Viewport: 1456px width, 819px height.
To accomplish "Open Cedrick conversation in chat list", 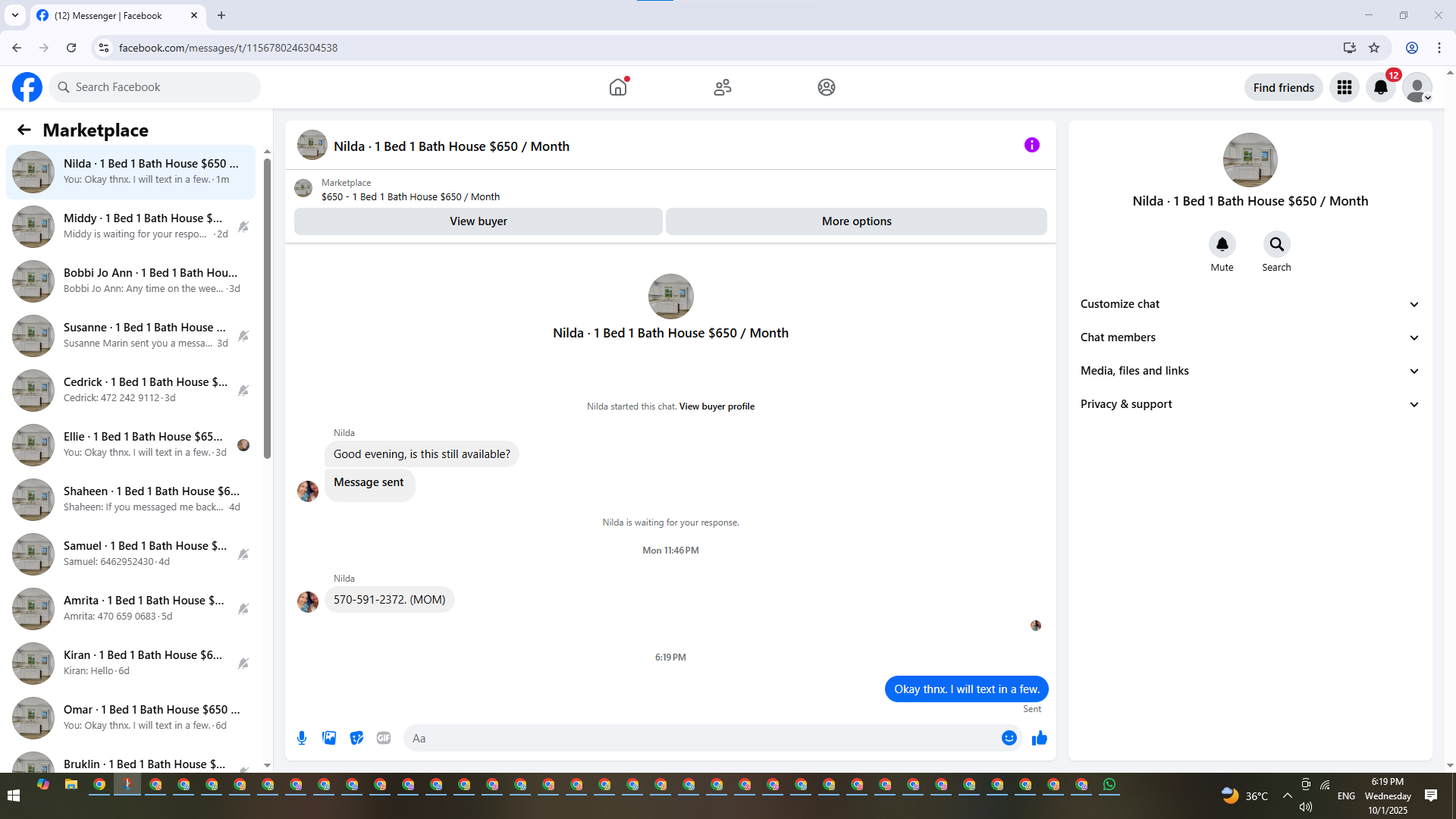I will point(130,391).
